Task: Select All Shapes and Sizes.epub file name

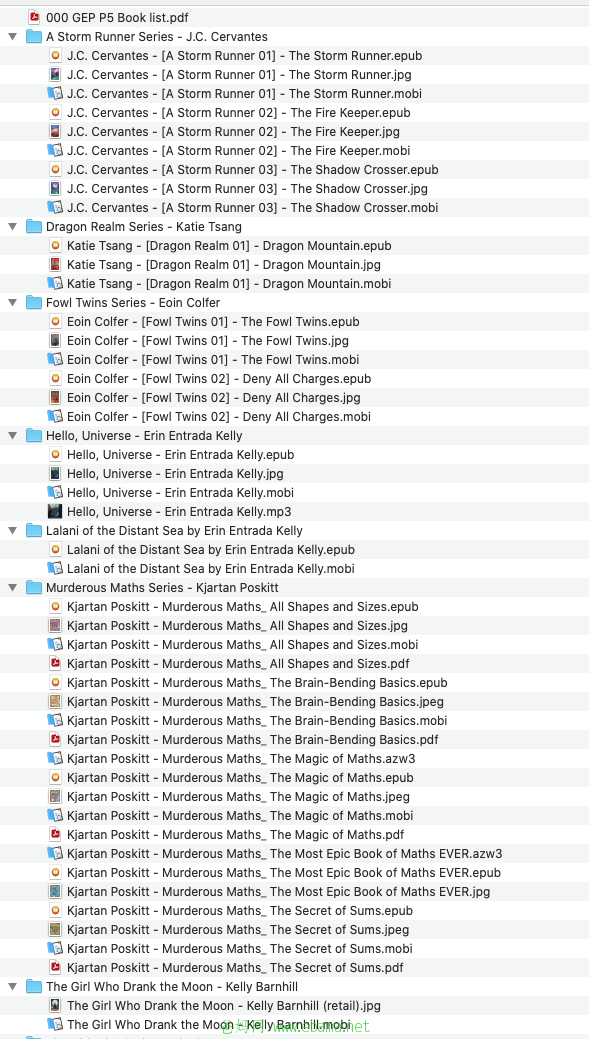Action: (x=242, y=607)
